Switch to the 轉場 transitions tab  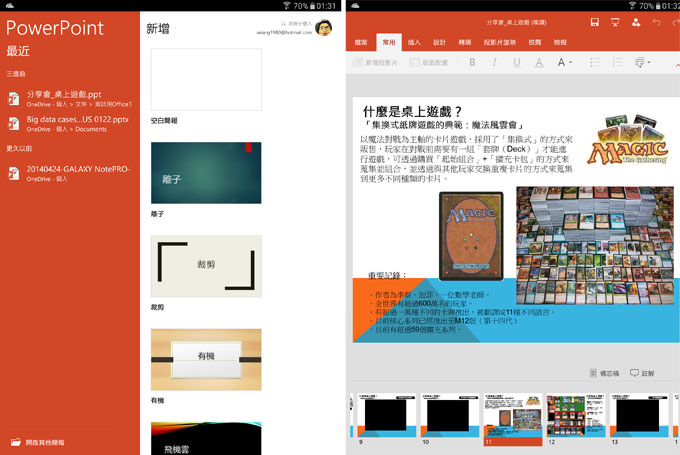tap(465, 43)
